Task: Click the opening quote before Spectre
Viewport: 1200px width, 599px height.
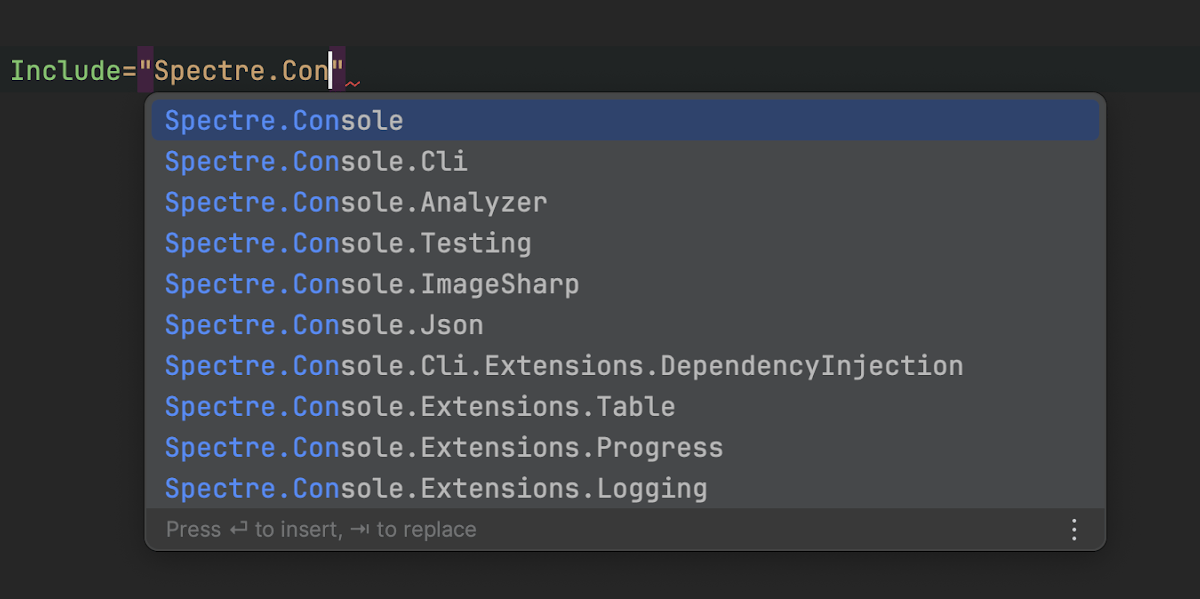Action: [x=146, y=71]
